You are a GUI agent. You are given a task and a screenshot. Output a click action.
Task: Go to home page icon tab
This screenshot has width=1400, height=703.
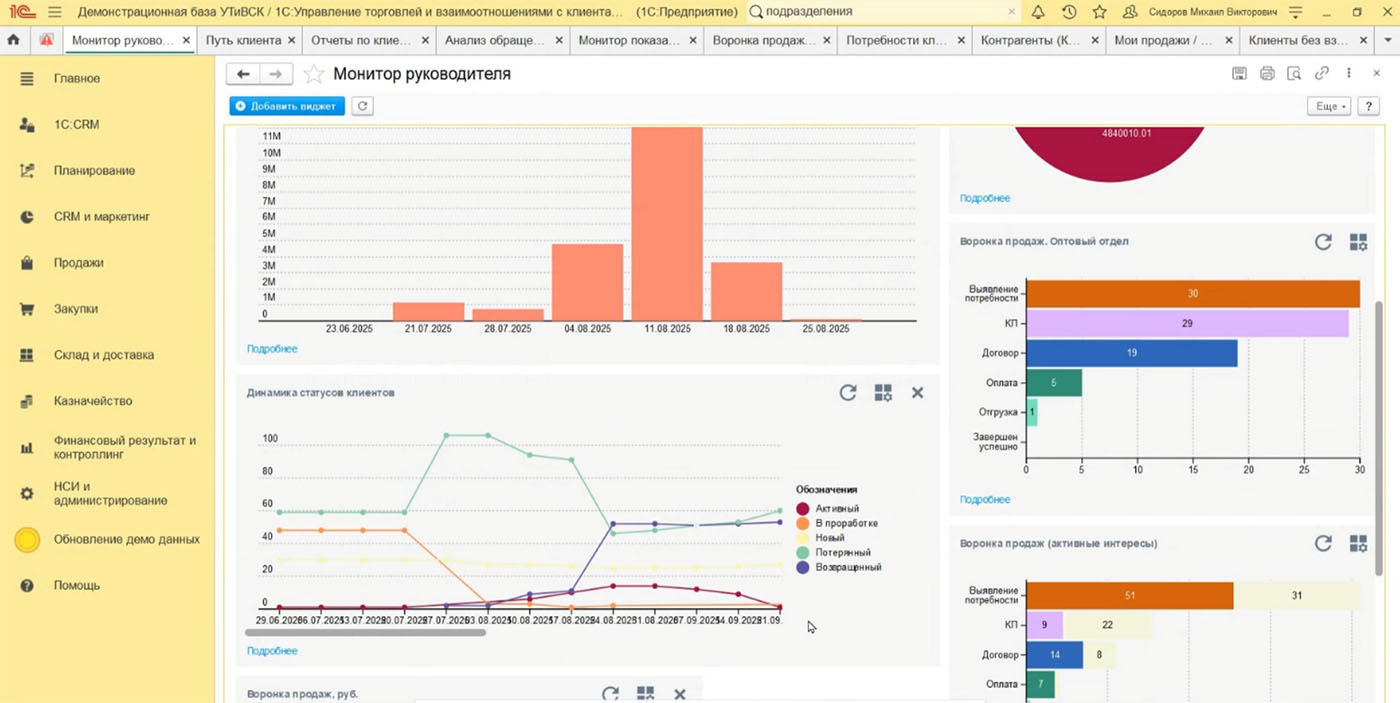tap(14, 40)
